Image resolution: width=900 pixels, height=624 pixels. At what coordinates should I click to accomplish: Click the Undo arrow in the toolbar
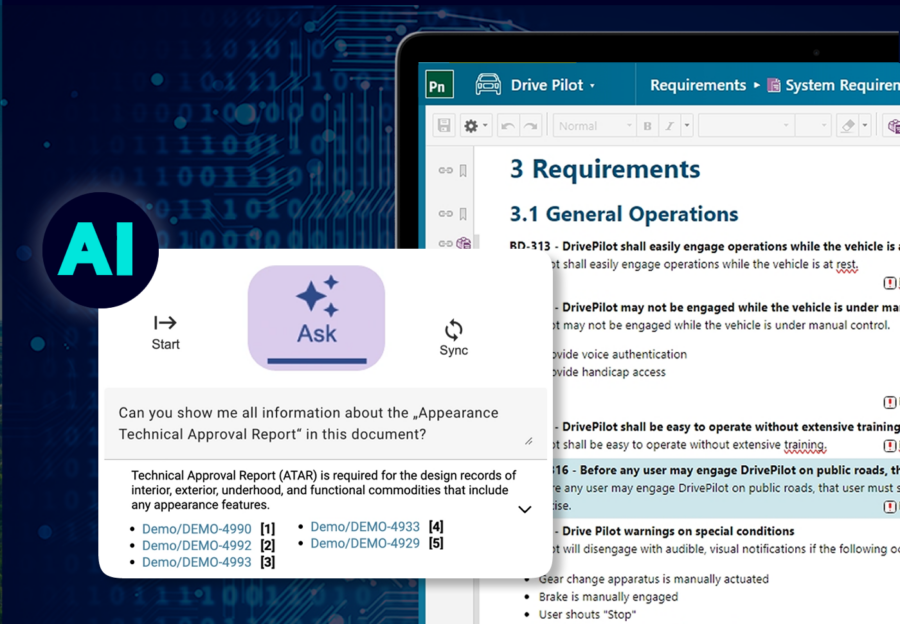(509, 124)
